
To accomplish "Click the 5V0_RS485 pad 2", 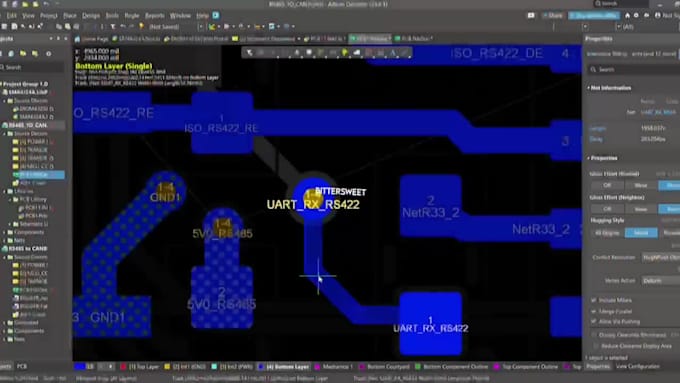I will coord(222,298).
